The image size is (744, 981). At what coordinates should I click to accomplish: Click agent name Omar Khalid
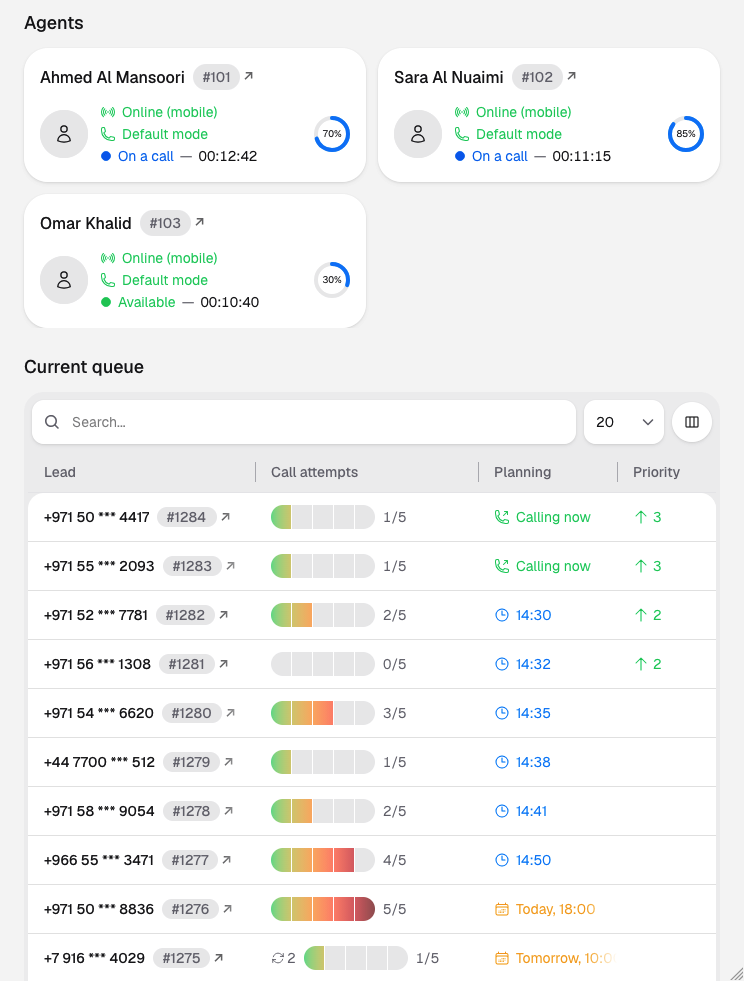86,223
